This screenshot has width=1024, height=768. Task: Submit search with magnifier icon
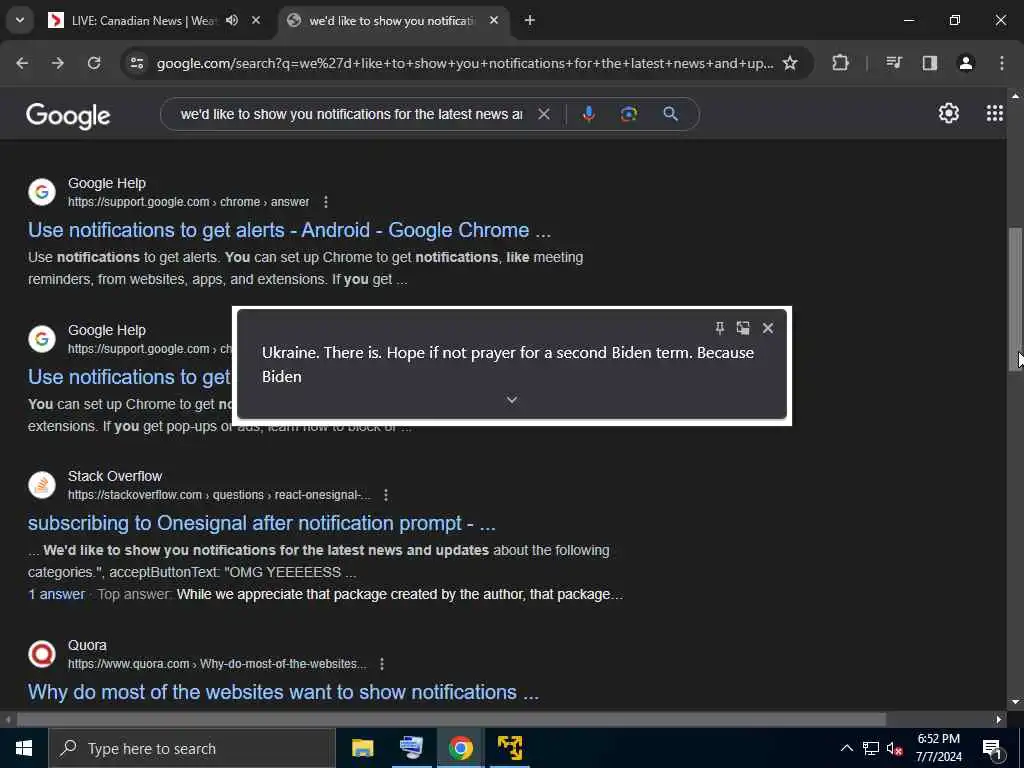pos(670,114)
